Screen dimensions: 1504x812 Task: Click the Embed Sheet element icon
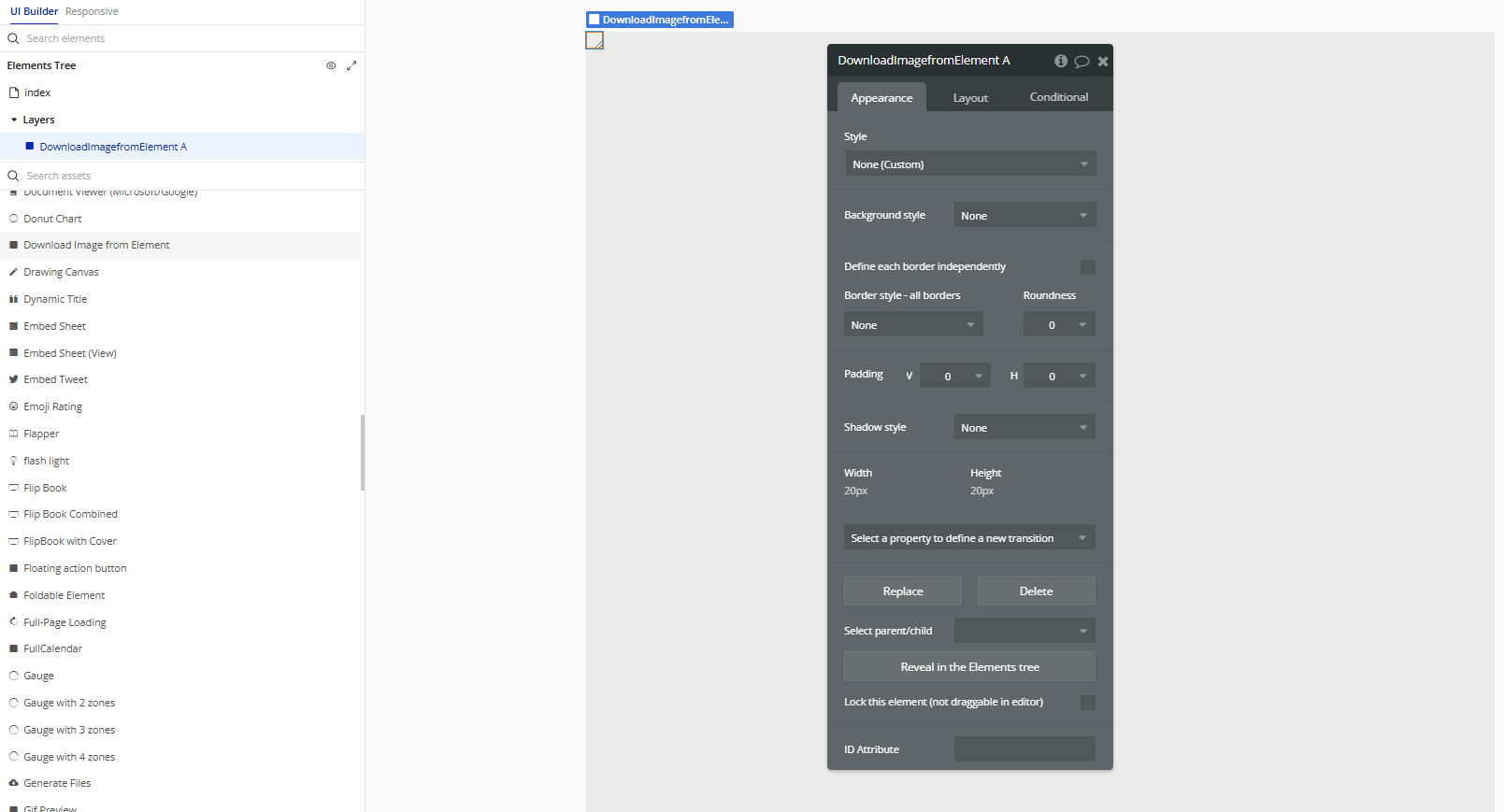point(14,326)
